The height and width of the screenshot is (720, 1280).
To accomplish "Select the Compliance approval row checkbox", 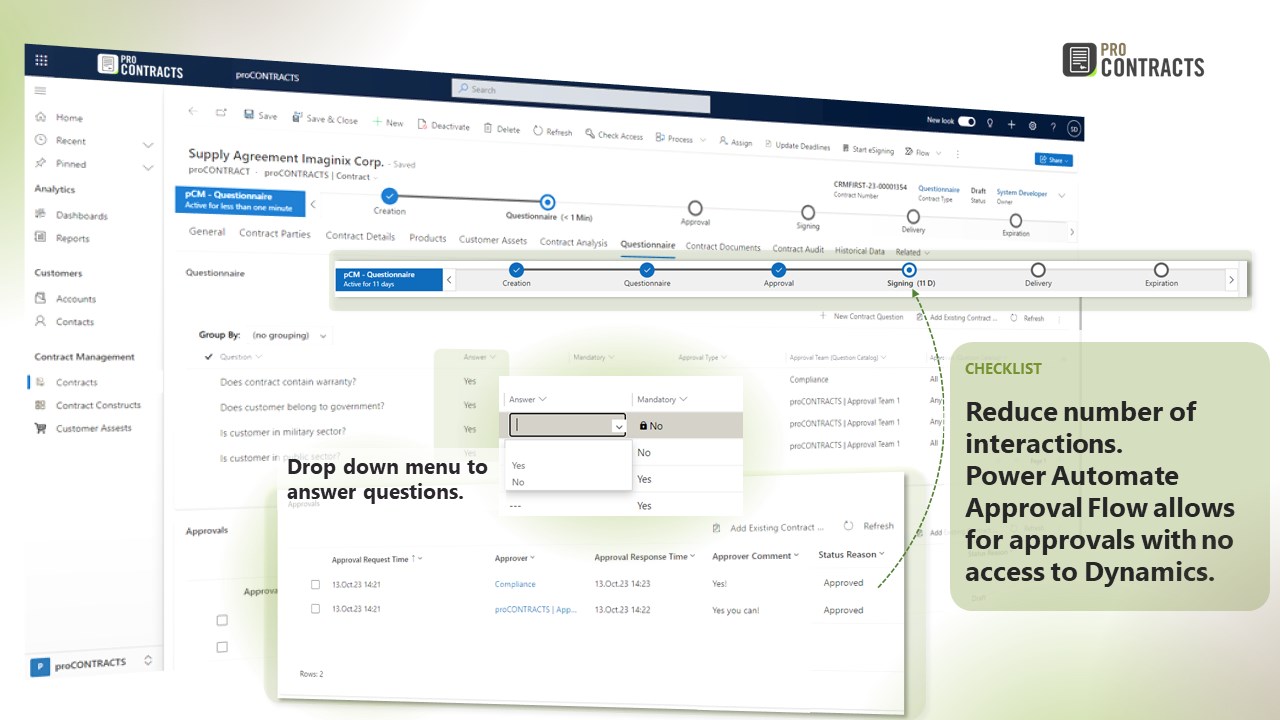I will 316,584.
